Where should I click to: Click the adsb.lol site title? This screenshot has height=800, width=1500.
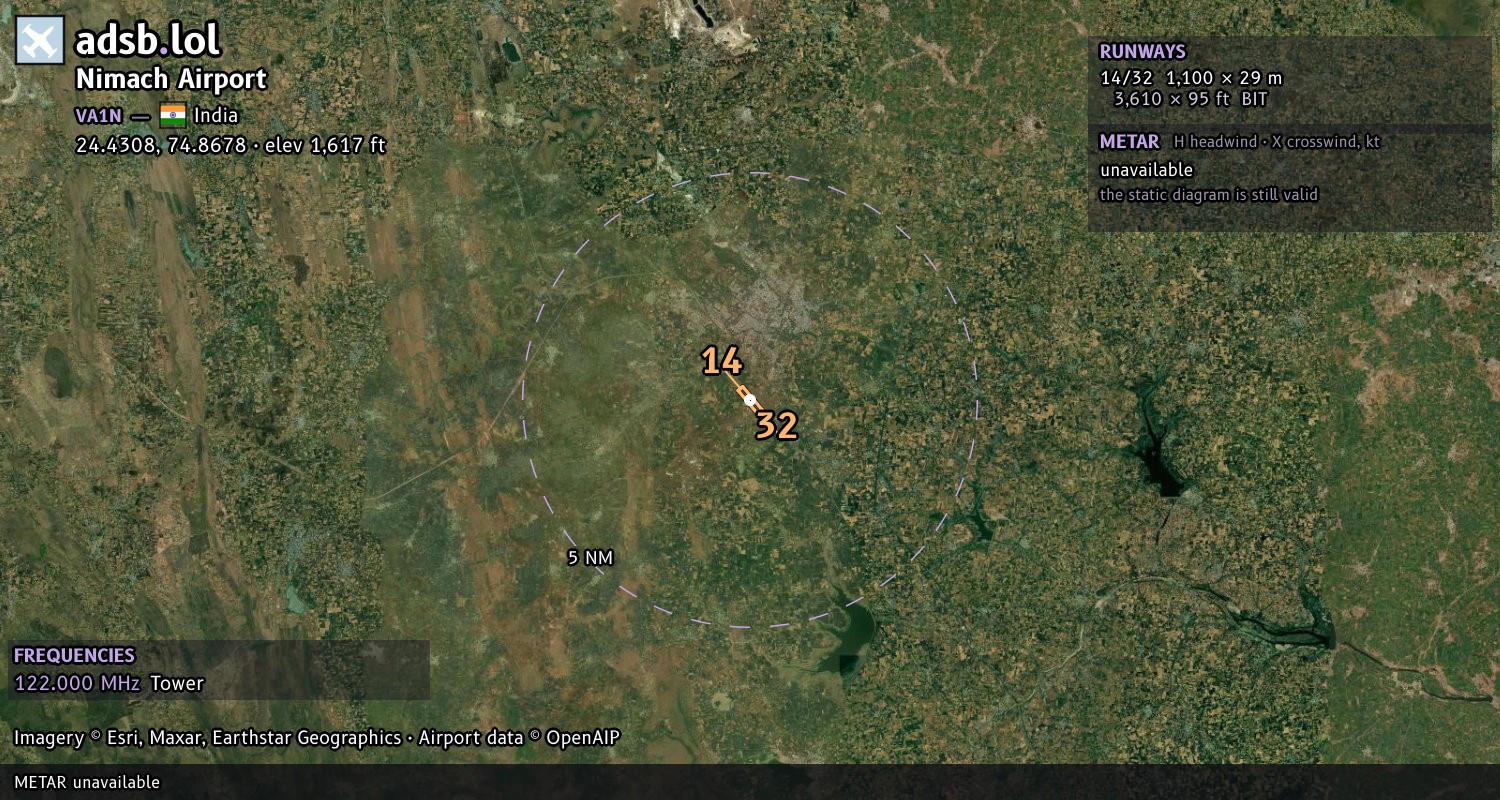tap(148, 41)
